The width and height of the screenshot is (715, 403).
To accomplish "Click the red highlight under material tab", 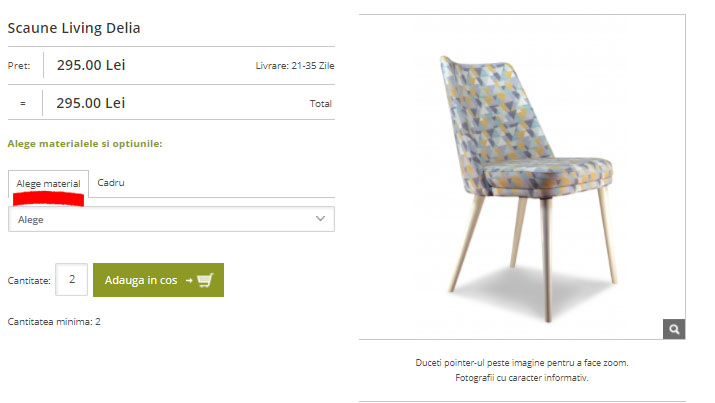I will coord(48,199).
